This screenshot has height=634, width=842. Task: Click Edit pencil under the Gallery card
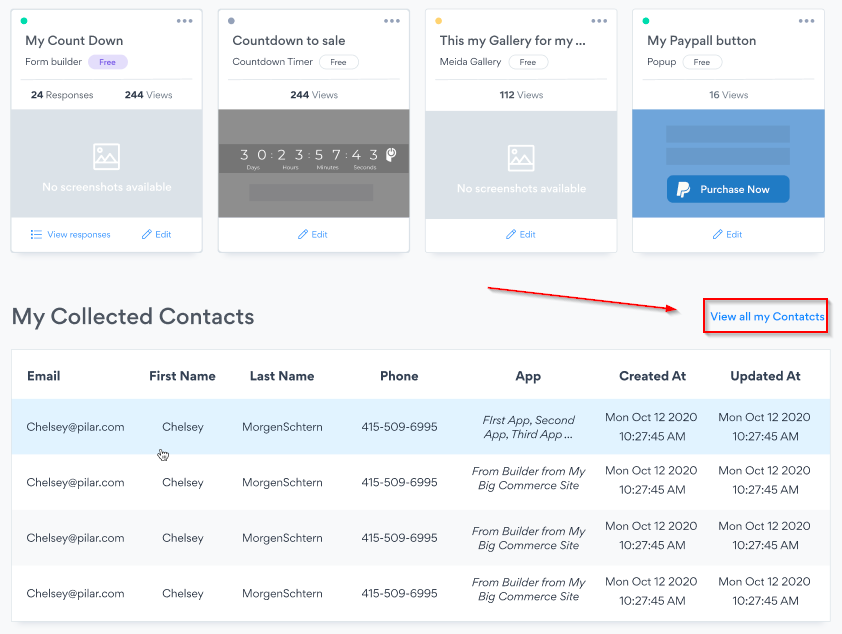tap(511, 235)
